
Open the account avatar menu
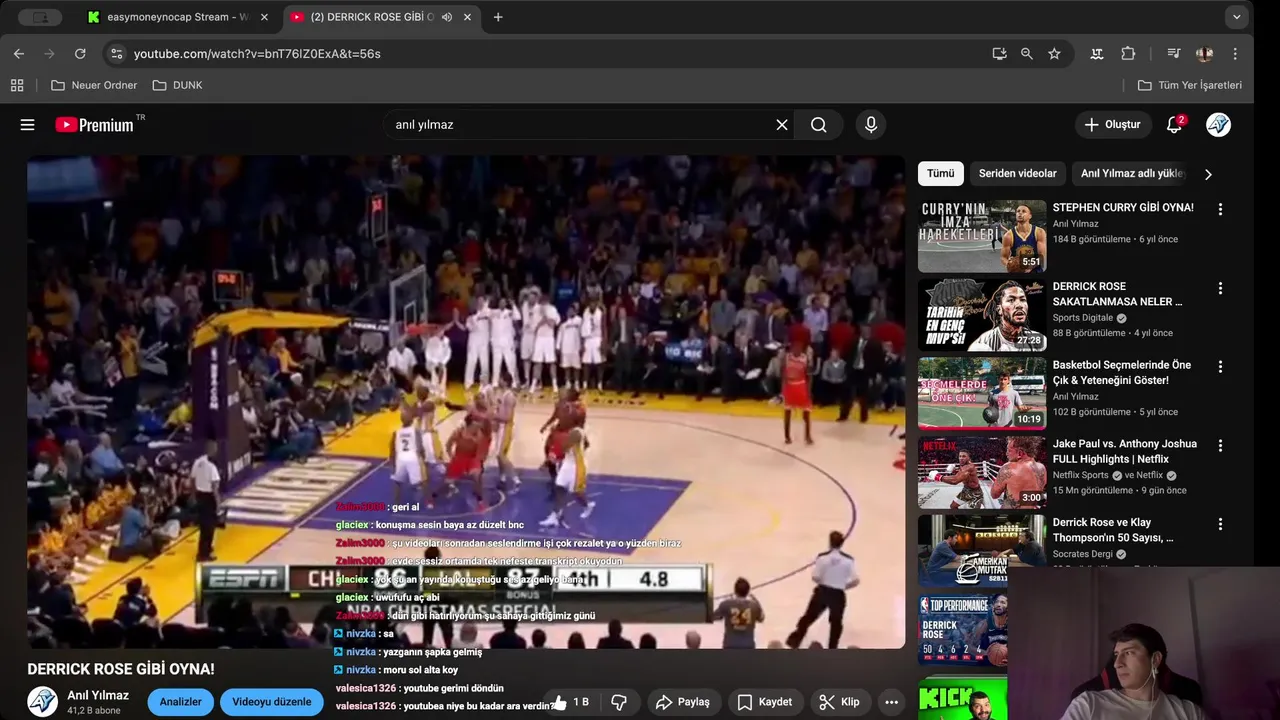(1218, 125)
